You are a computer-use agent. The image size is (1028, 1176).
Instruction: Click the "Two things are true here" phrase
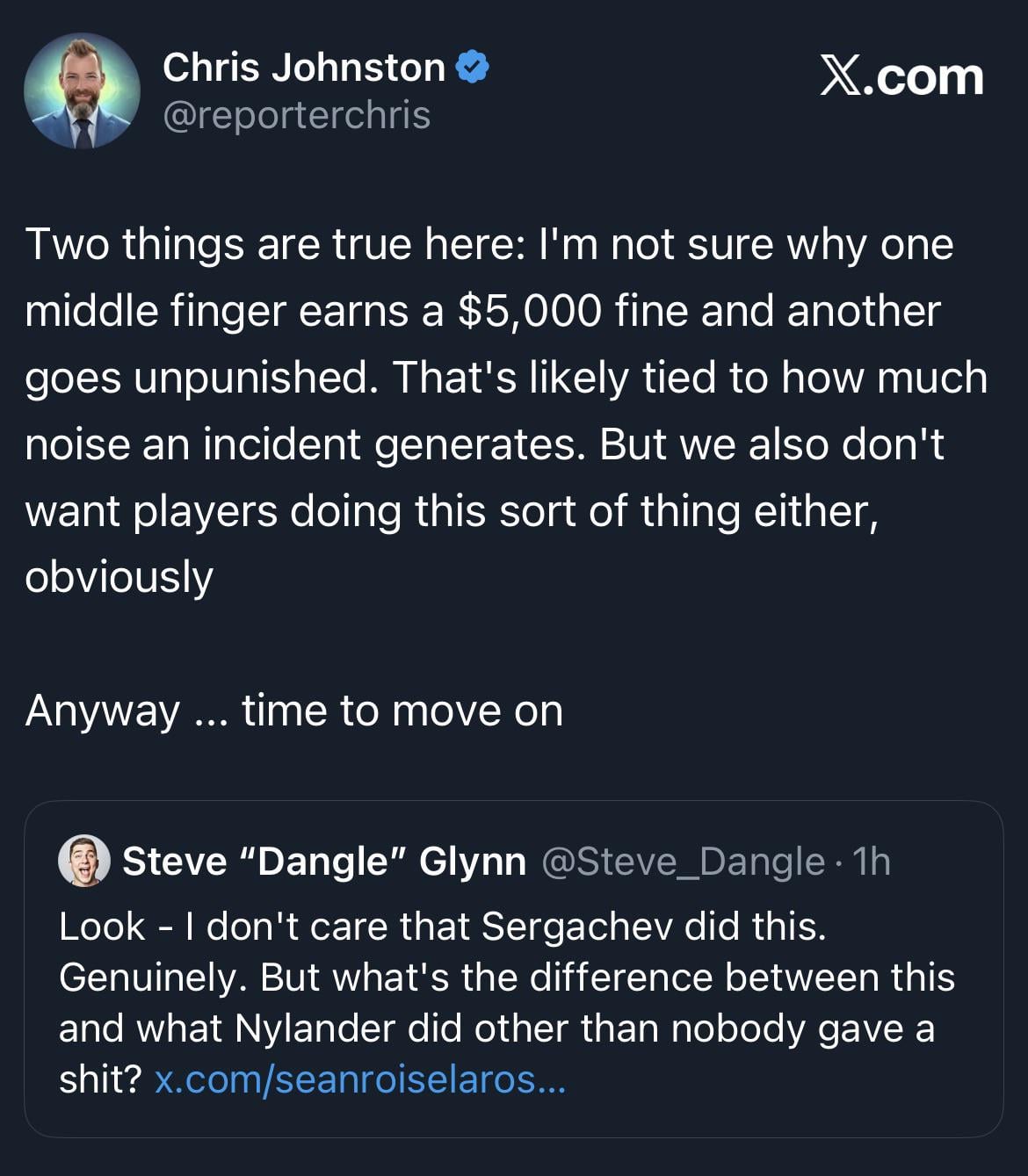(273, 244)
